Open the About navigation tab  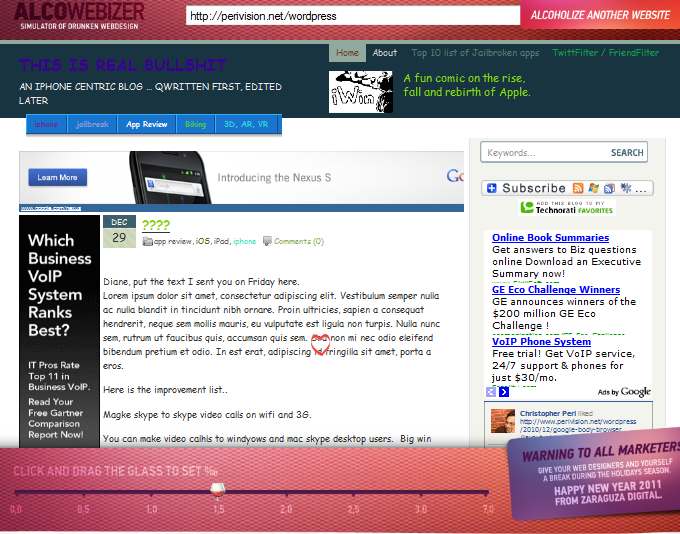click(385, 53)
